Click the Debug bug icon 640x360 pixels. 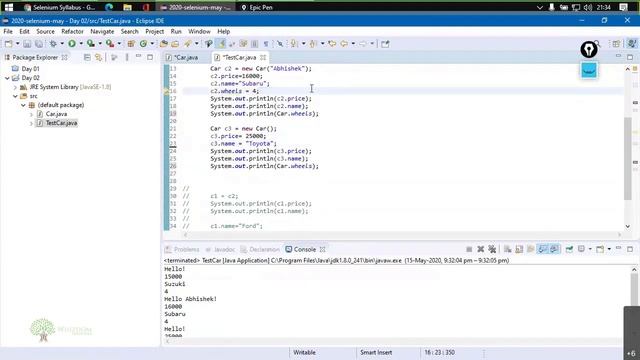pyautogui.click(x=53, y=44)
